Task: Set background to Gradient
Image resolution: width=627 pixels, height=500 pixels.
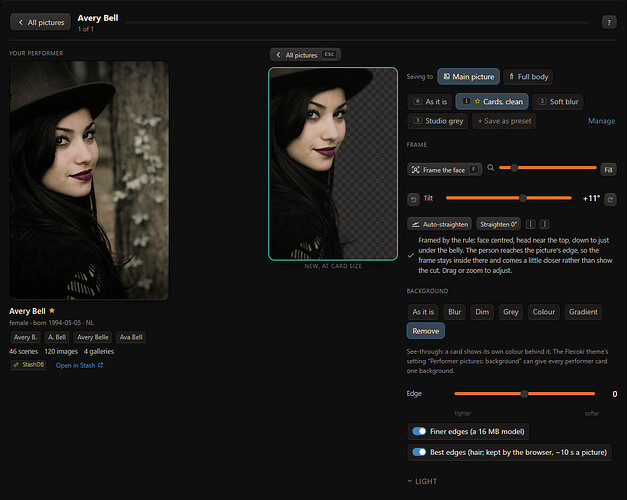Action: tap(583, 312)
